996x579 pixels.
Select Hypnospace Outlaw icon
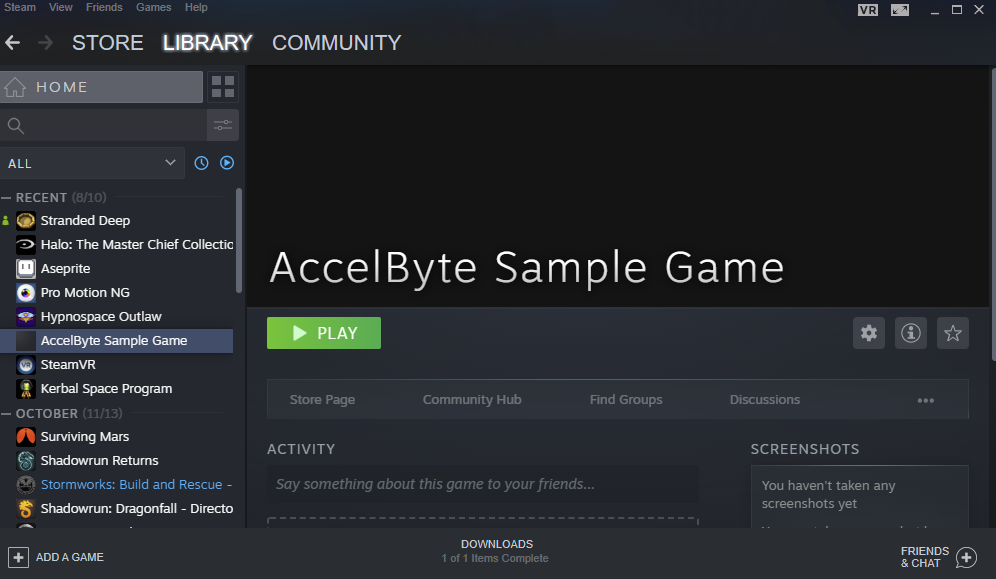point(25,317)
